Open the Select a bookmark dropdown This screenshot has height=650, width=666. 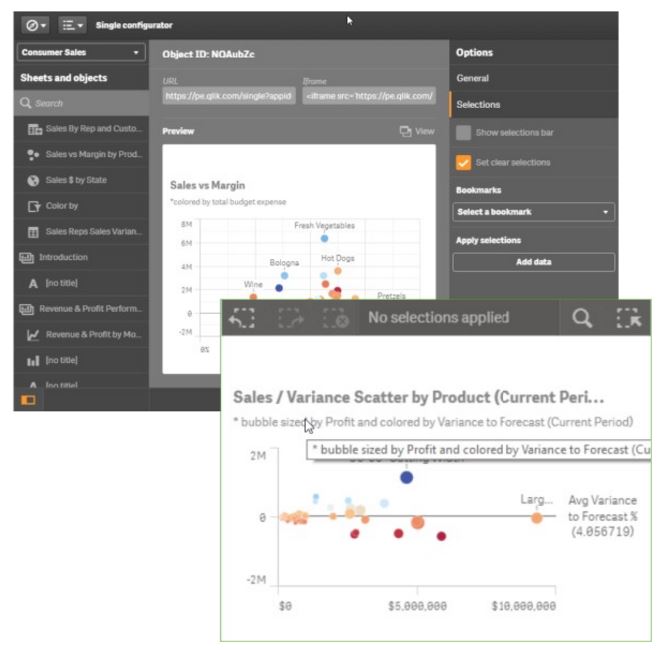click(533, 212)
